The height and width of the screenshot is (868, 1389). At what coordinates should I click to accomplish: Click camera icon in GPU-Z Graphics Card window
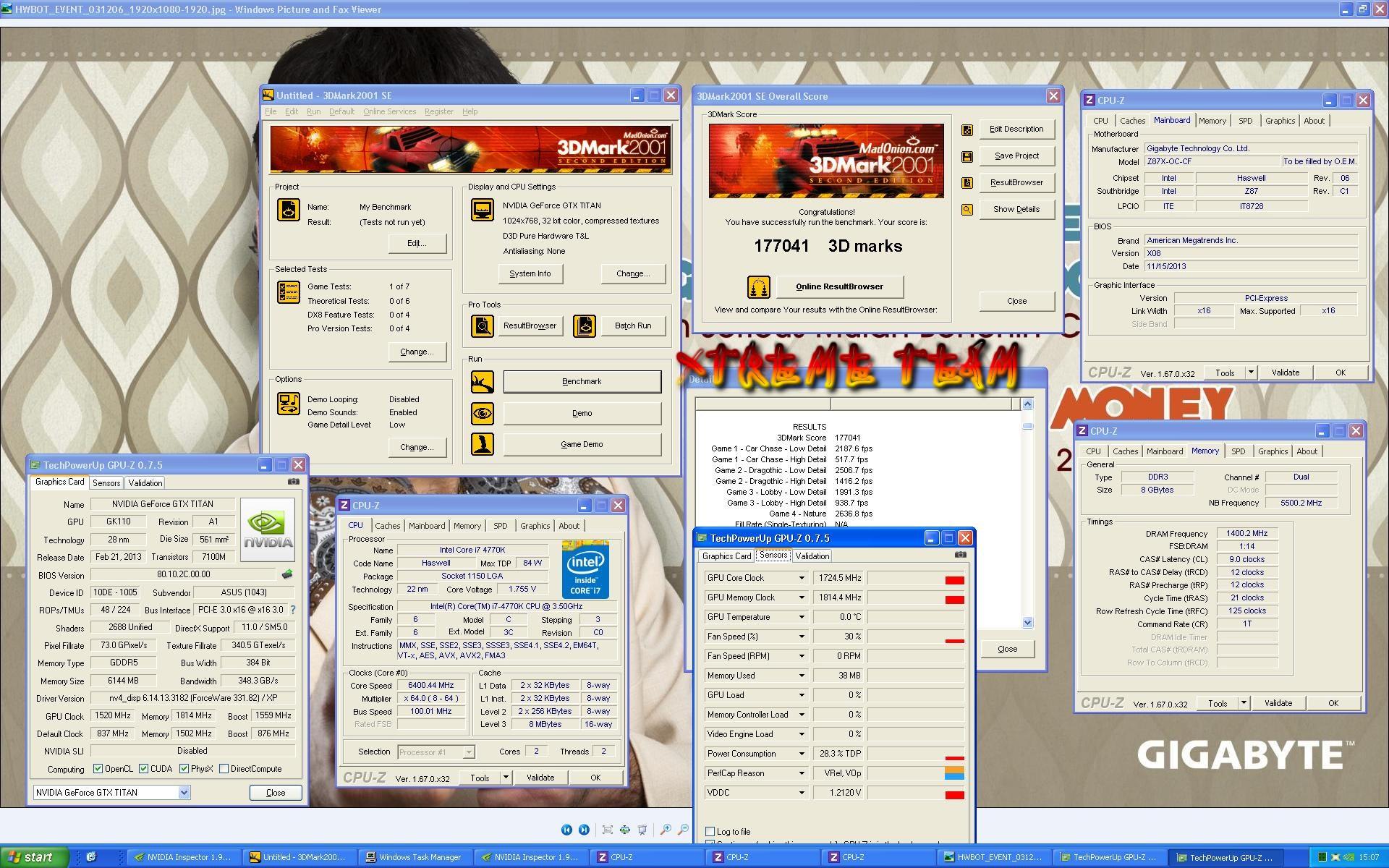pyautogui.click(x=294, y=482)
